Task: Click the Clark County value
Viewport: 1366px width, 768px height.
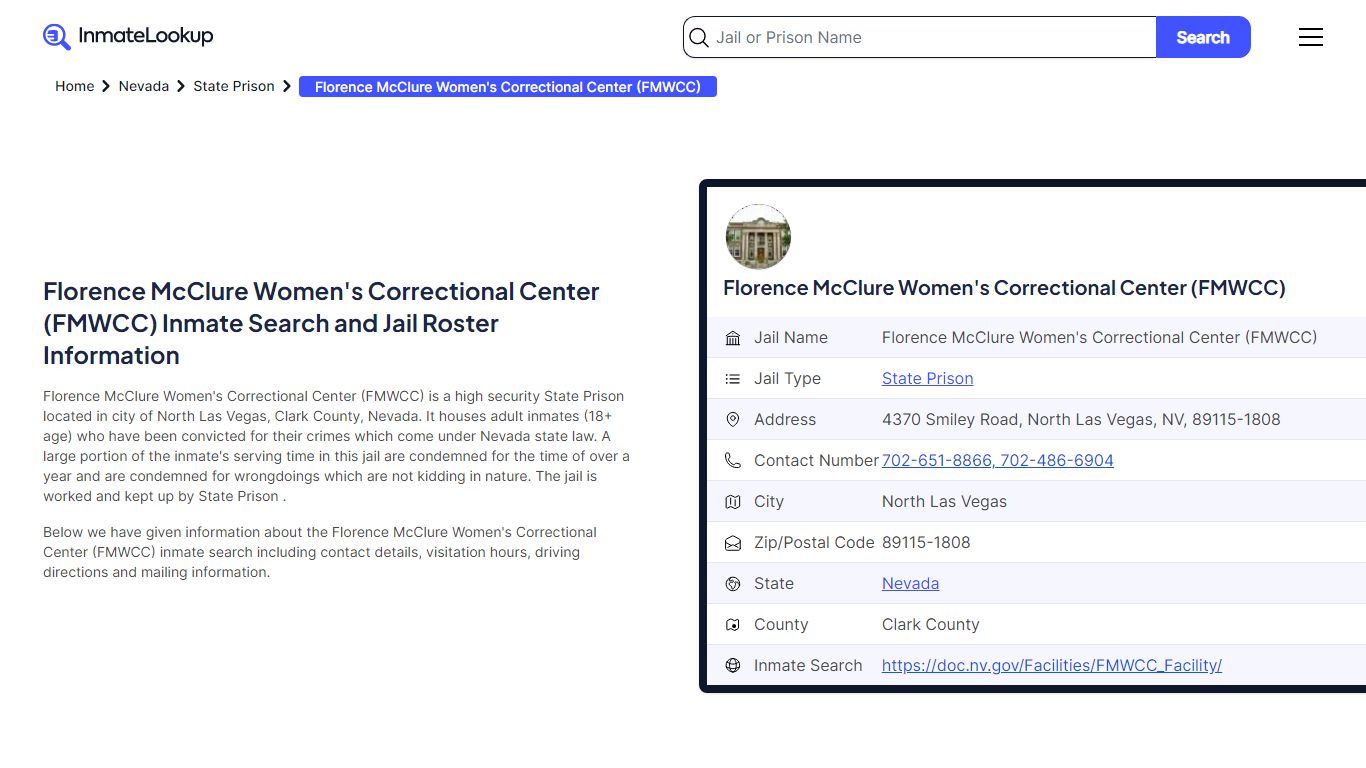Action: tap(930, 624)
